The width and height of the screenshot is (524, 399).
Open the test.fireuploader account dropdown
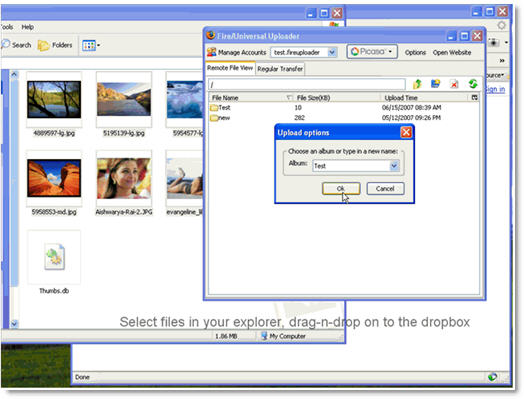332,52
